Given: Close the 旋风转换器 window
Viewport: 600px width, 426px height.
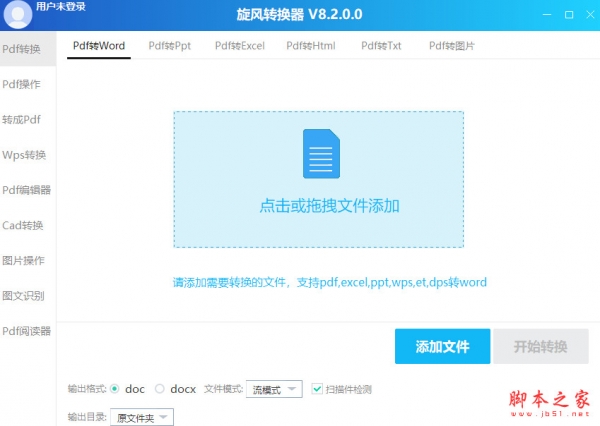Looking at the screenshot, I should point(590,15).
